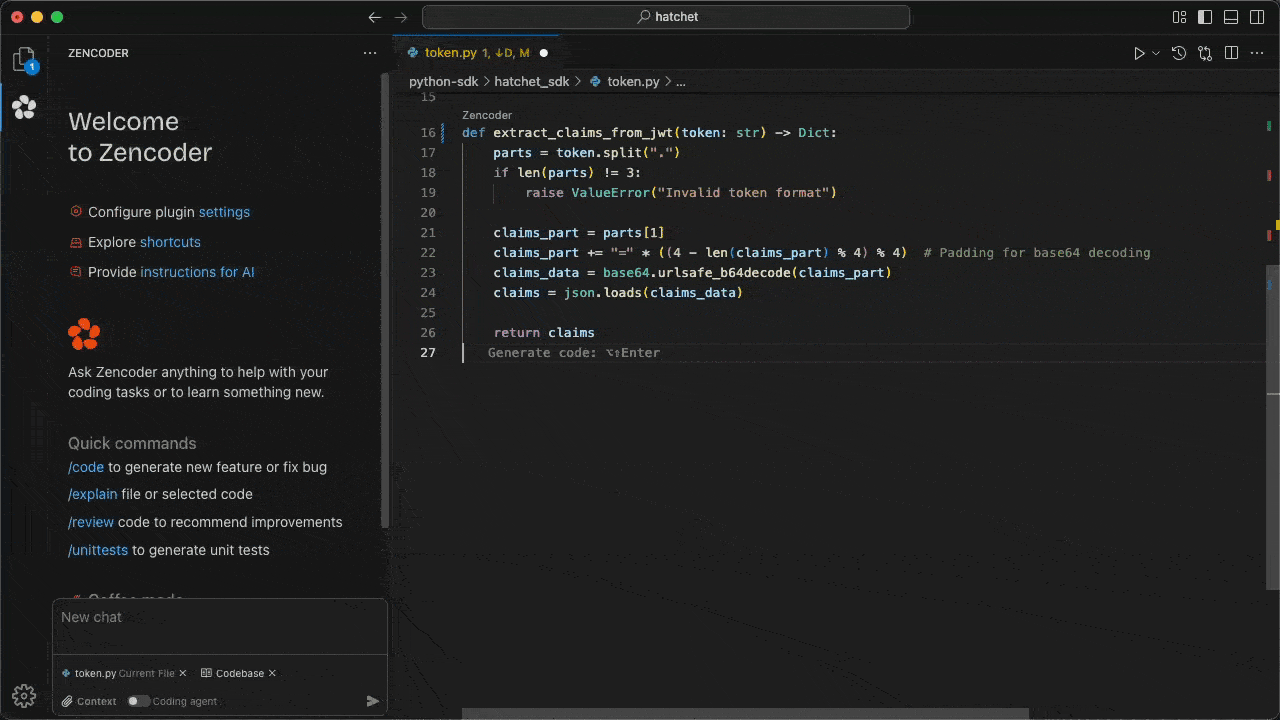Click line number 27 in gutter

click(428, 353)
